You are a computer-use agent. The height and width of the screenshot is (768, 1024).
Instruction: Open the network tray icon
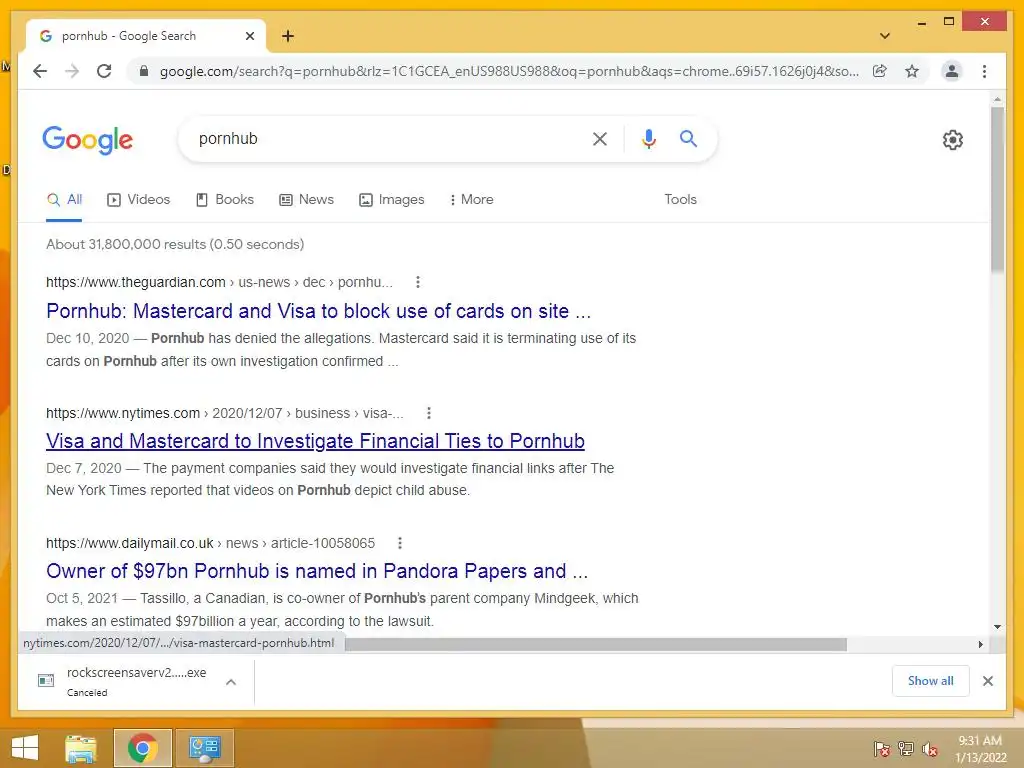(x=906, y=749)
